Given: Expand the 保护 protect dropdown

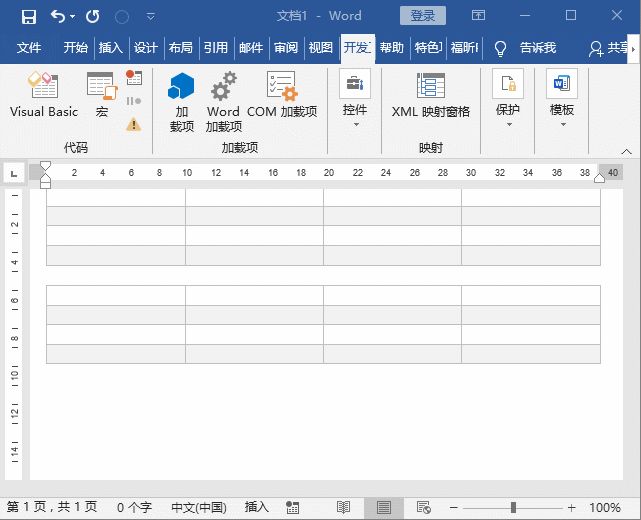Looking at the screenshot, I should [x=508, y=98].
